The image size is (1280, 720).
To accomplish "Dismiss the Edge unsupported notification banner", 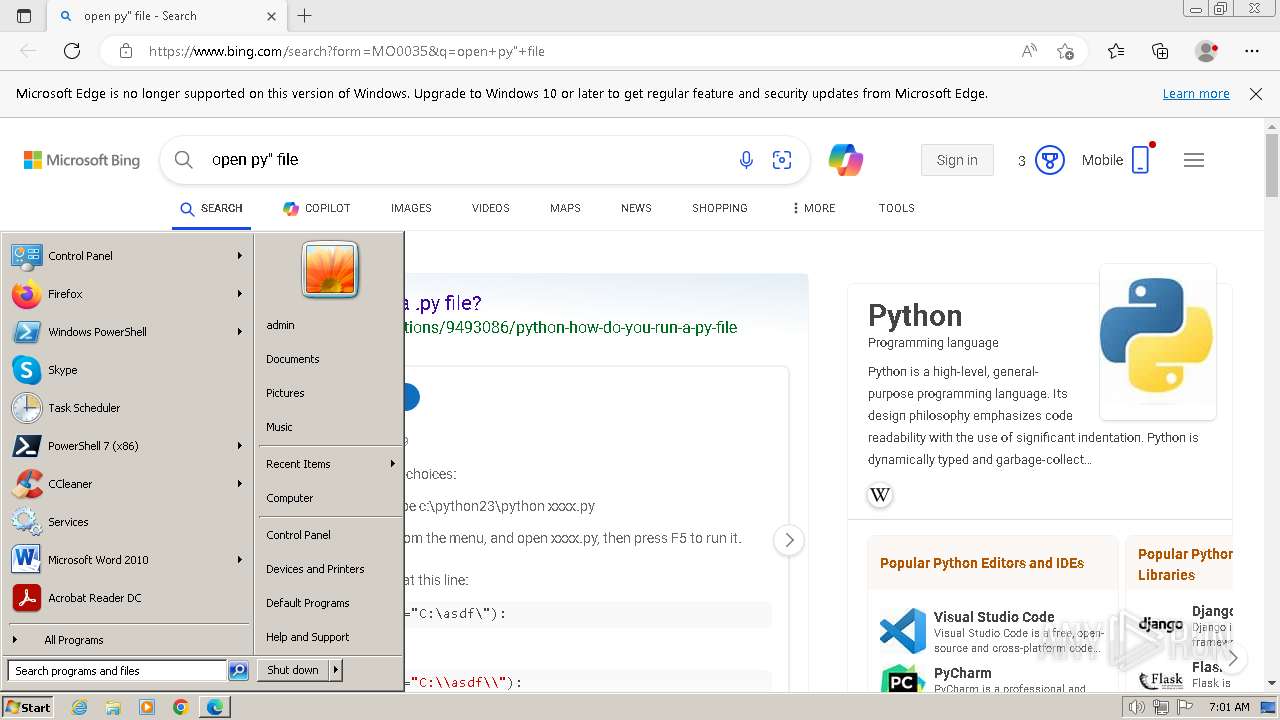I will 1256,94.
